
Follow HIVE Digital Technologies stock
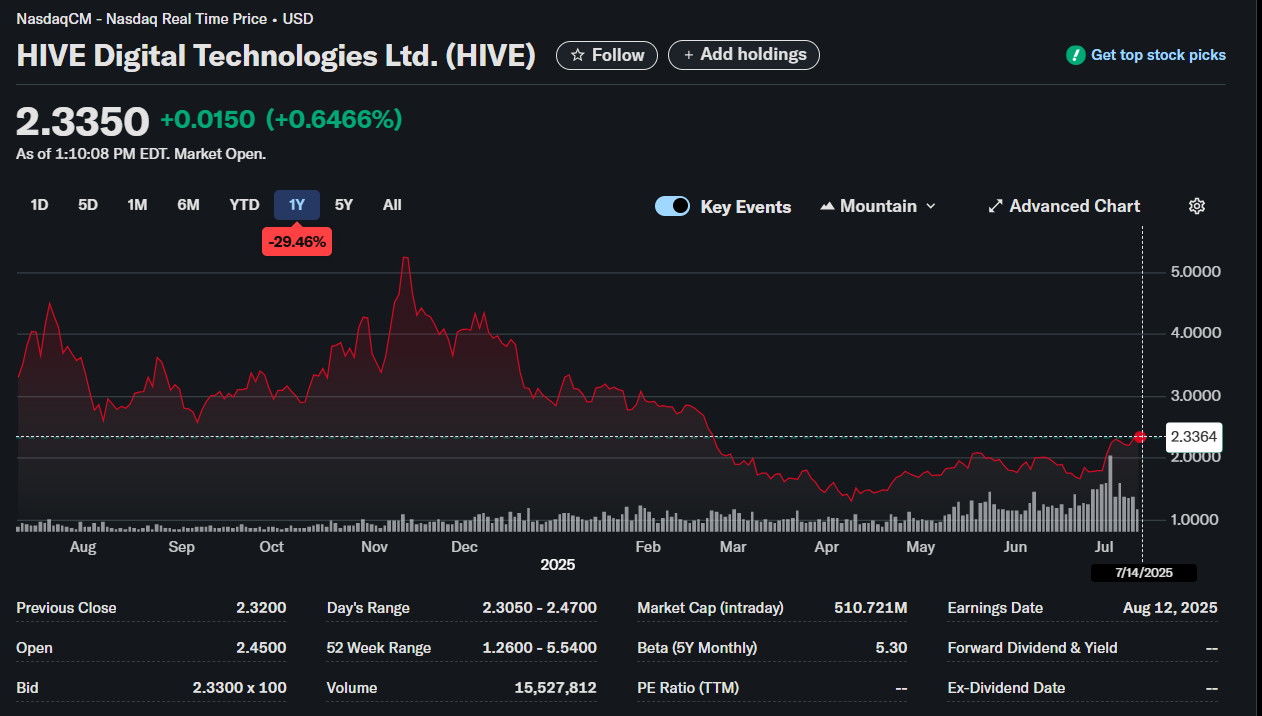tap(607, 55)
